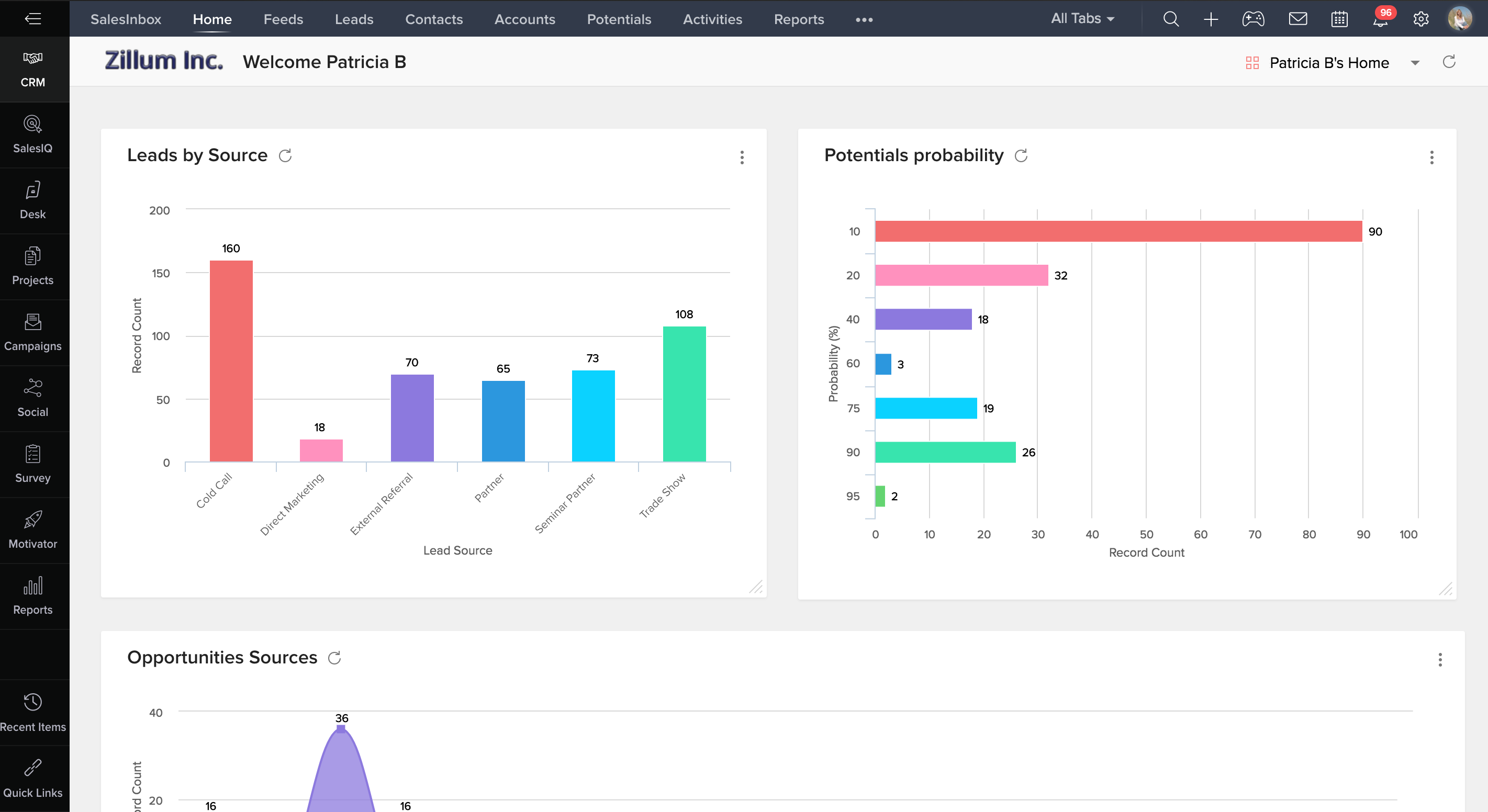
Task: Toggle the Opportunities Sources refresh
Action: (x=335, y=657)
